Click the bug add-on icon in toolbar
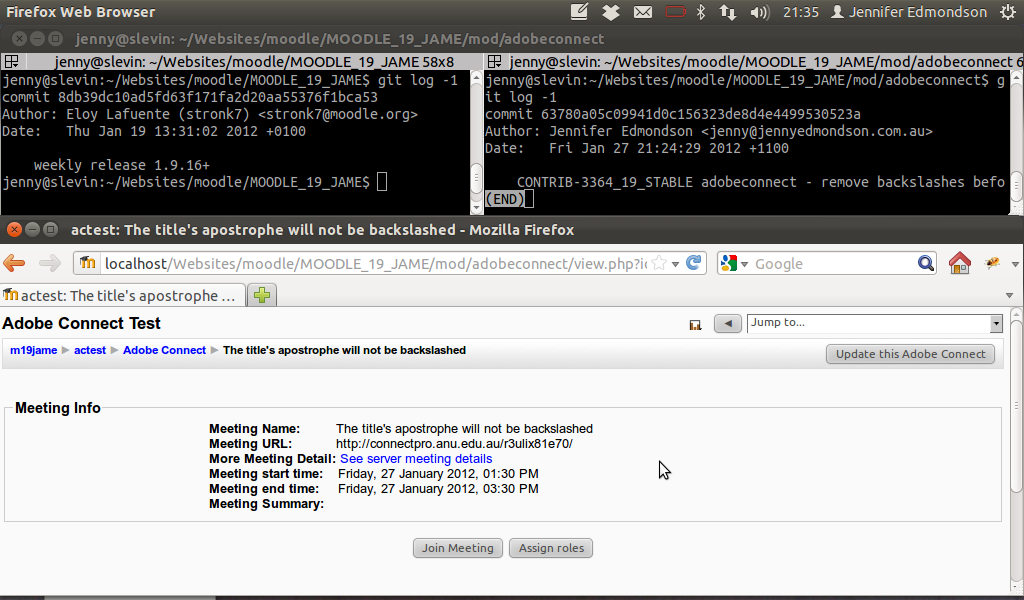Screen dimensions: 1024x600 click(993, 263)
